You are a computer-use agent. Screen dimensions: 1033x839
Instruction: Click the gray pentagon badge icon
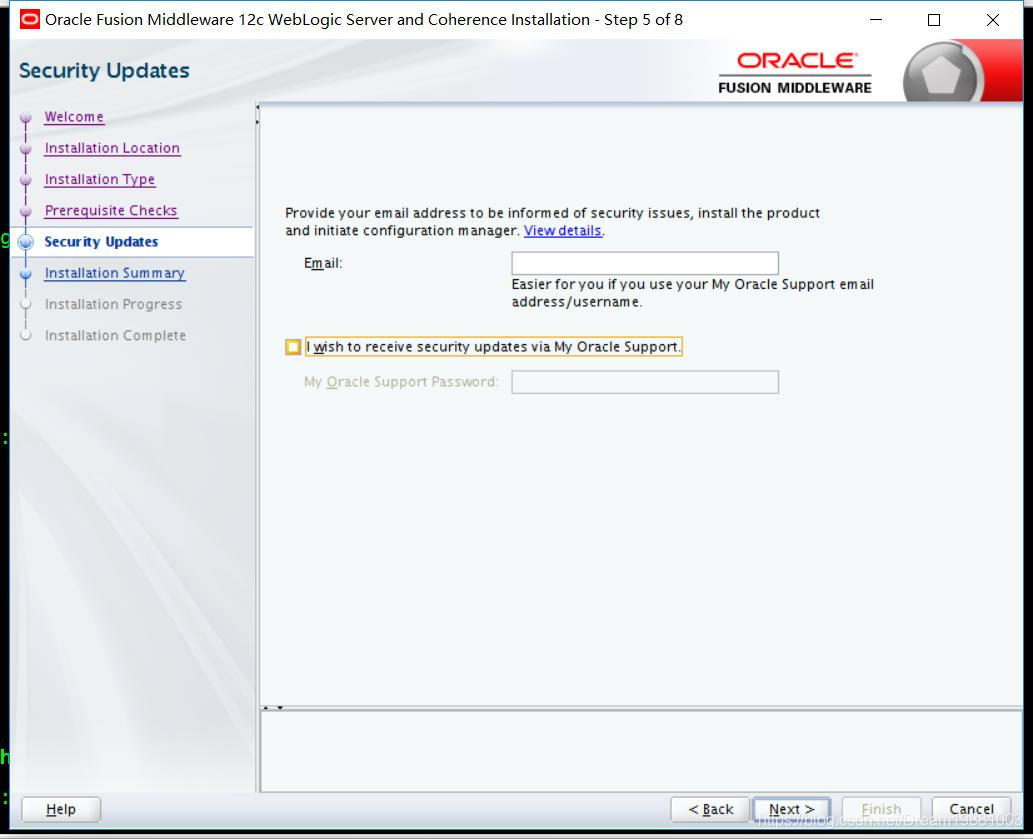coord(941,74)
